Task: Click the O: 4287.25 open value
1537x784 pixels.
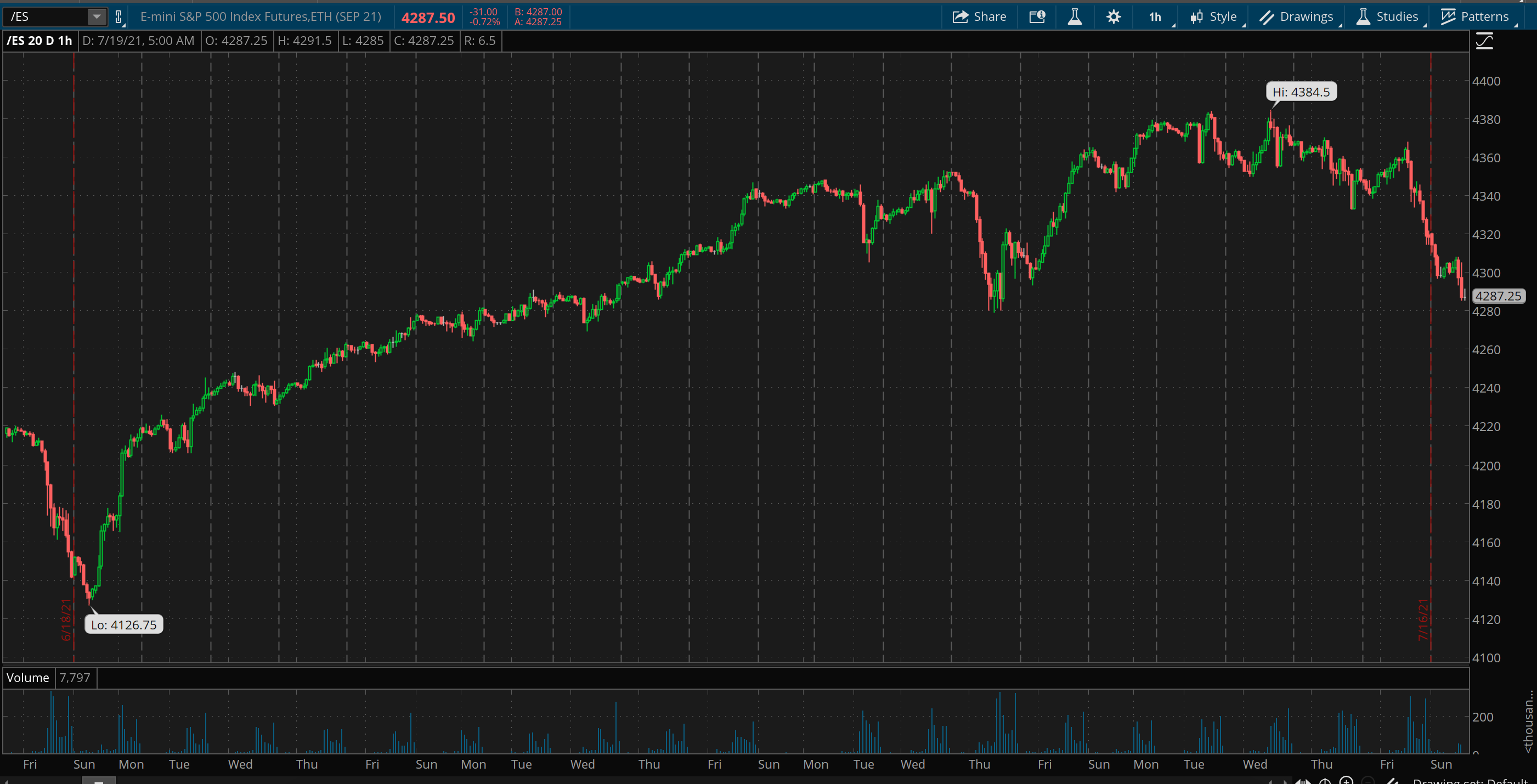Action: pyautogui.click(x=236, y=41)
